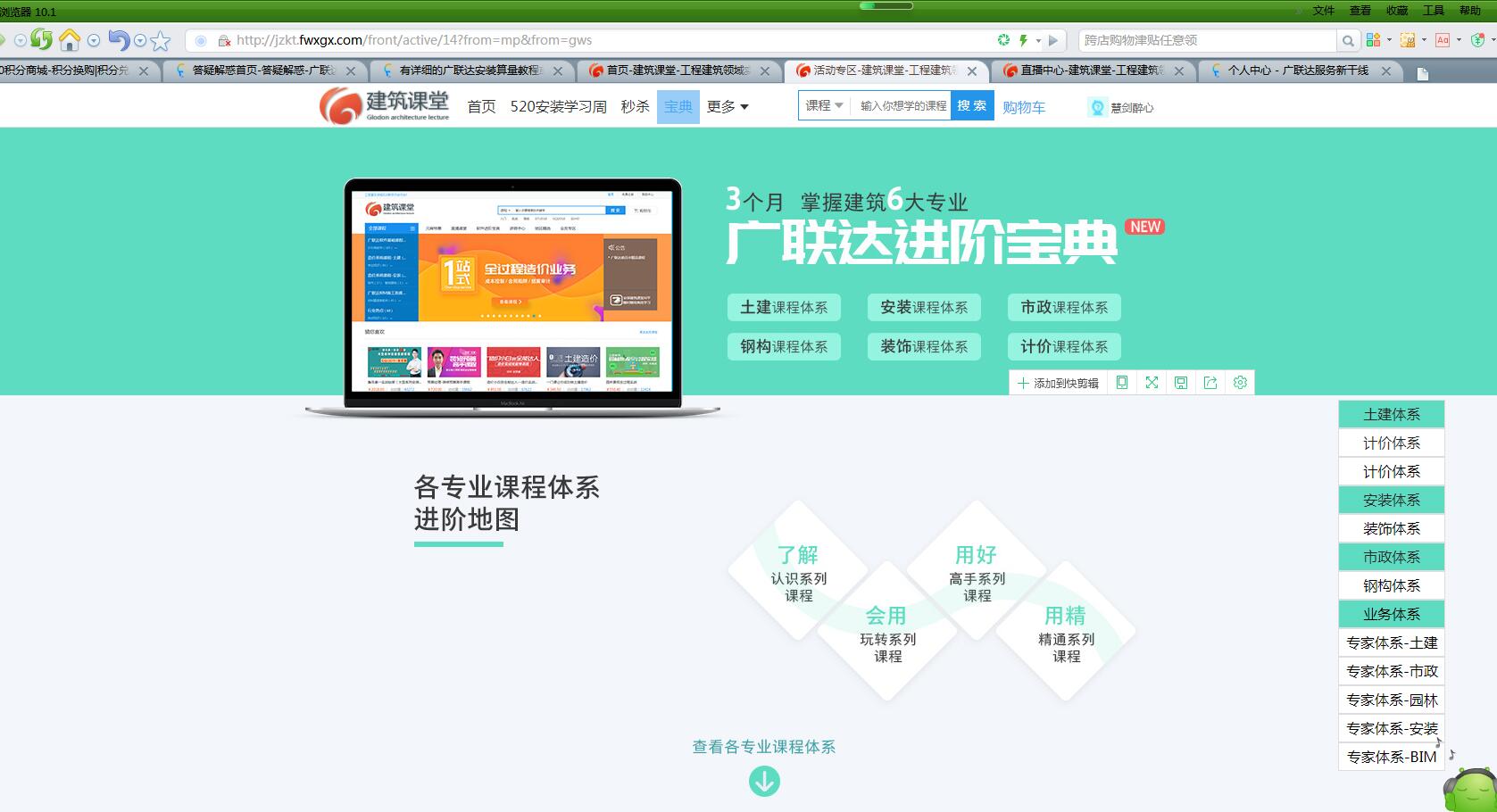
Task: Open the 收藏 menu
Action: (x=1397, y=11)
